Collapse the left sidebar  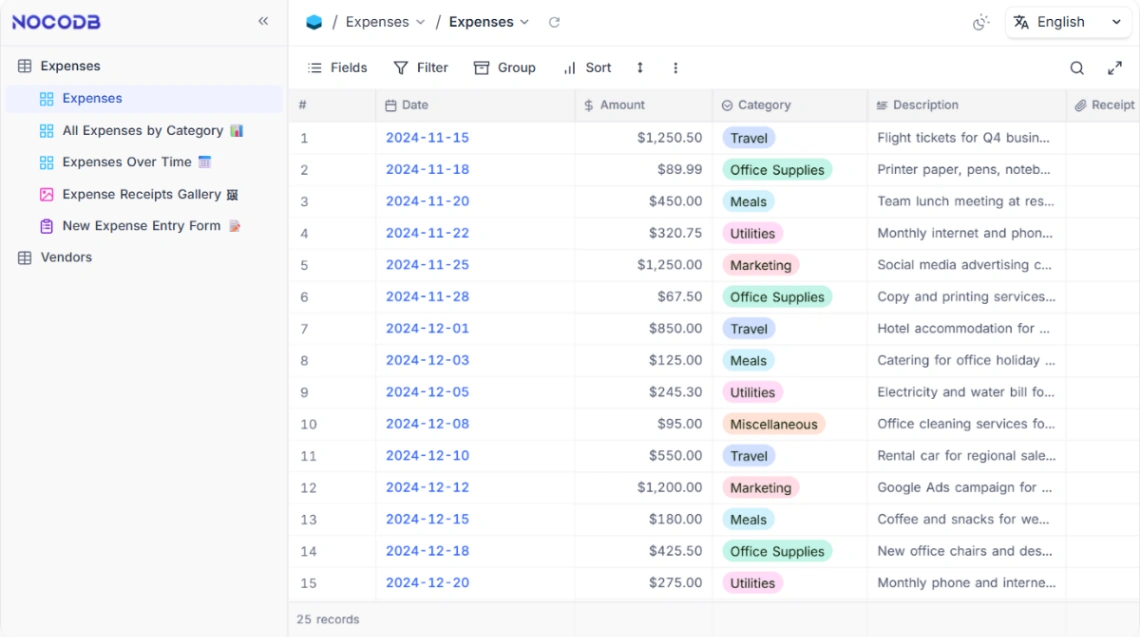point(263,19)
